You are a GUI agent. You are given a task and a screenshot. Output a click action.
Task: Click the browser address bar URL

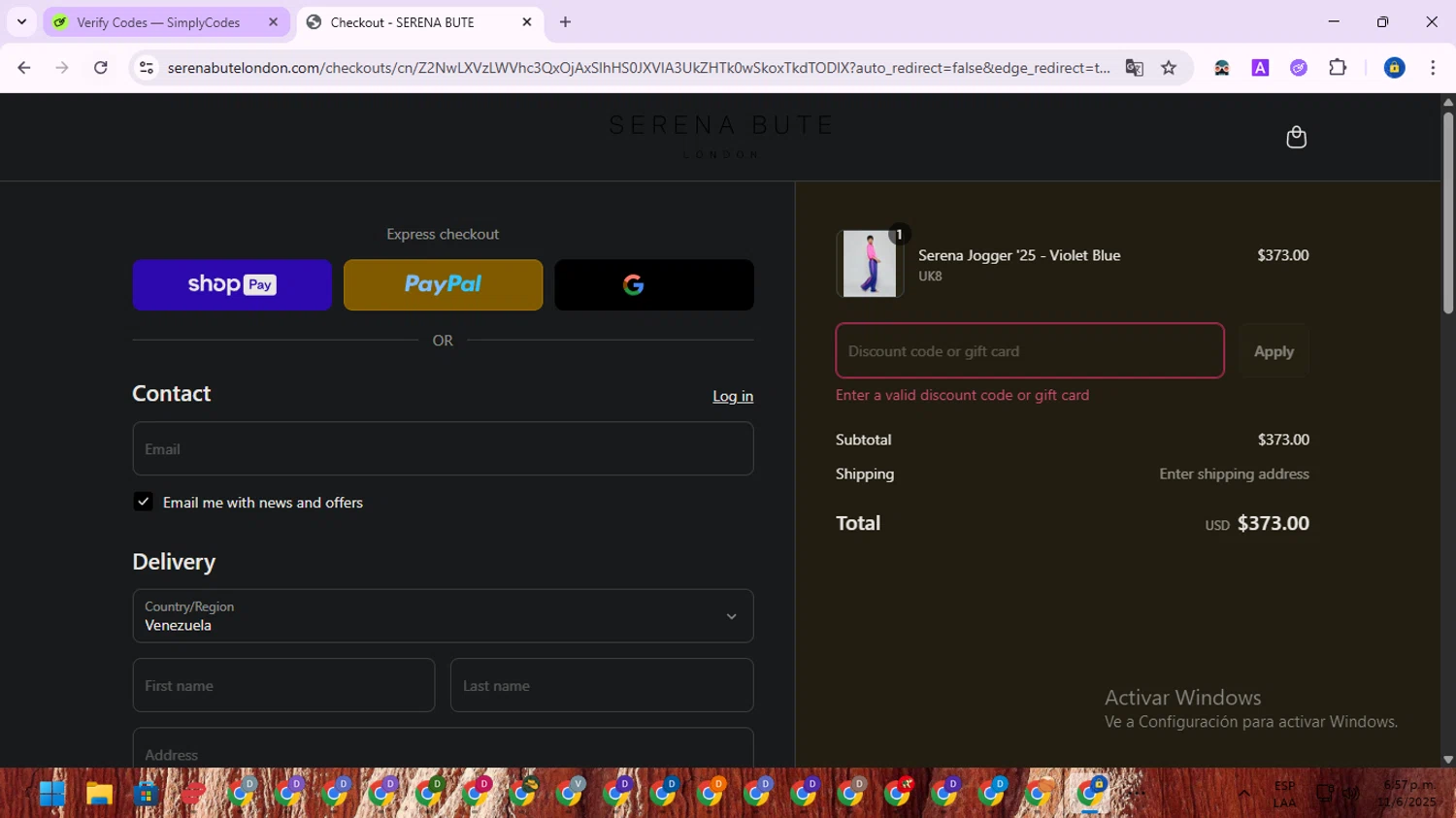point(638,68)
